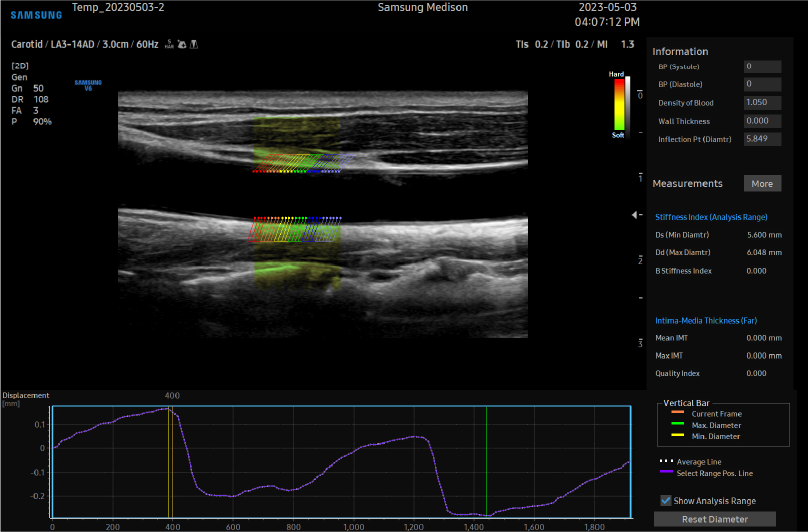
Task: Select the green Max. Diameter bar in graph
Action: [x=486, y=462]
